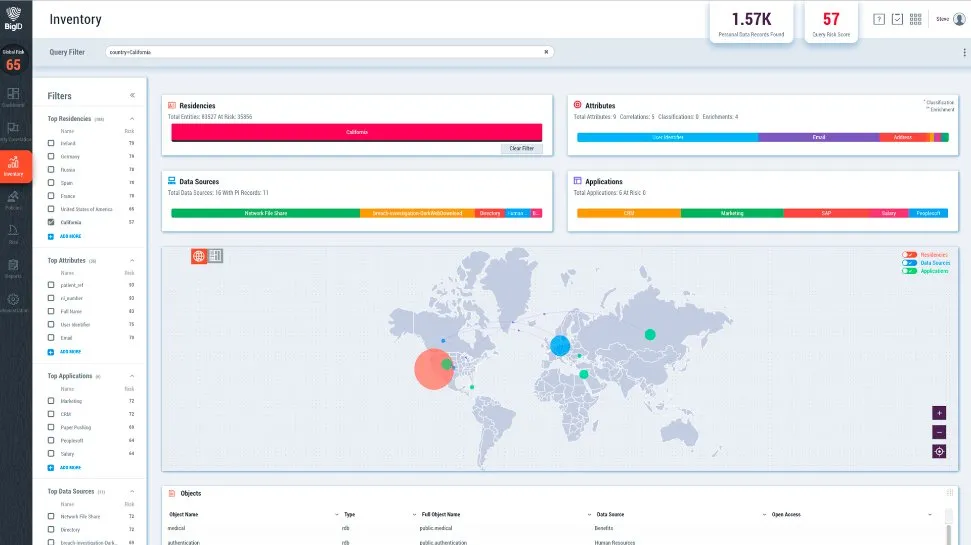Toggle the Data Sources map layer switch
971x545 pixels.
(909, 263)
